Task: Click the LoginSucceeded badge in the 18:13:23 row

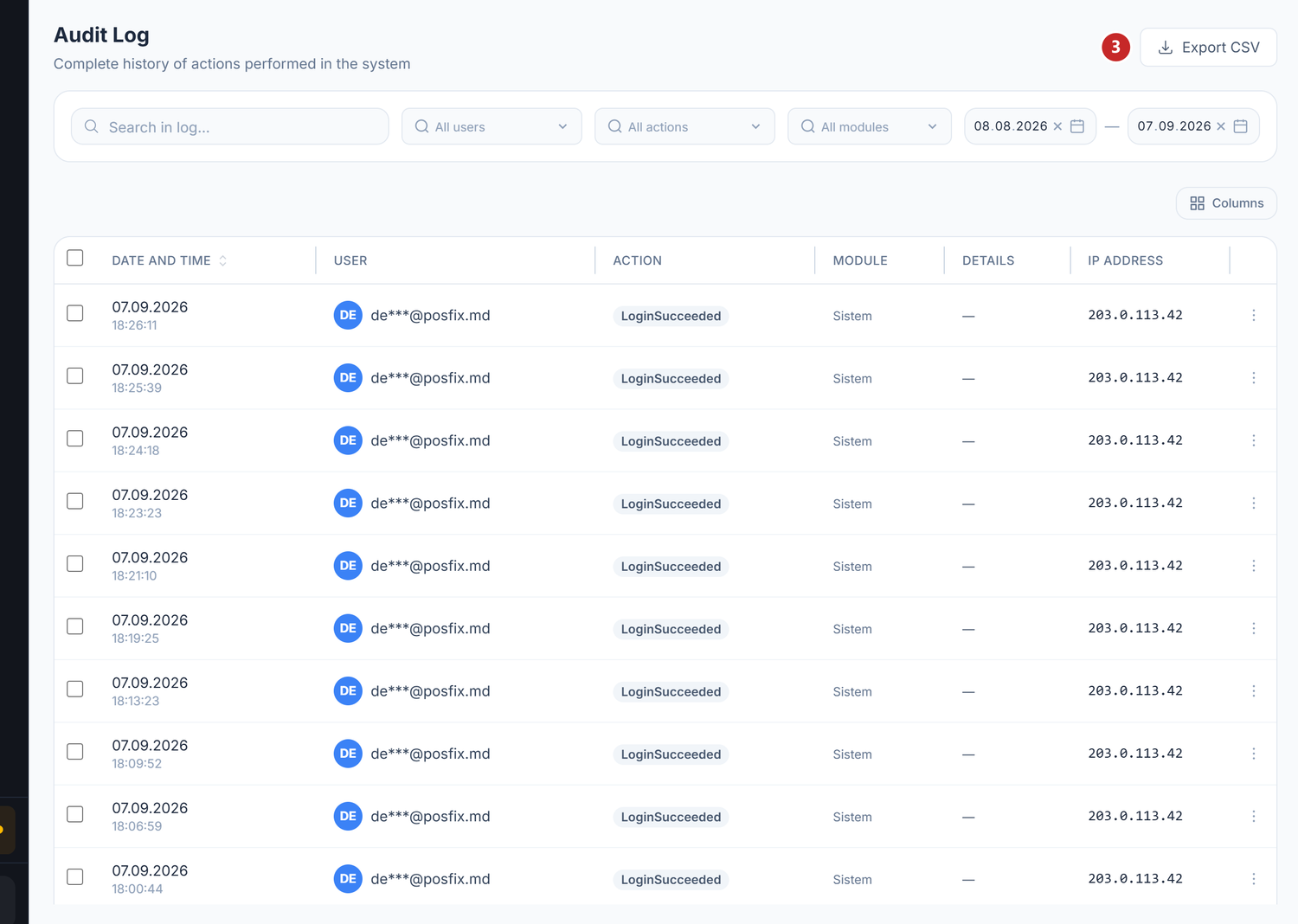Action: tap(671, 691)
